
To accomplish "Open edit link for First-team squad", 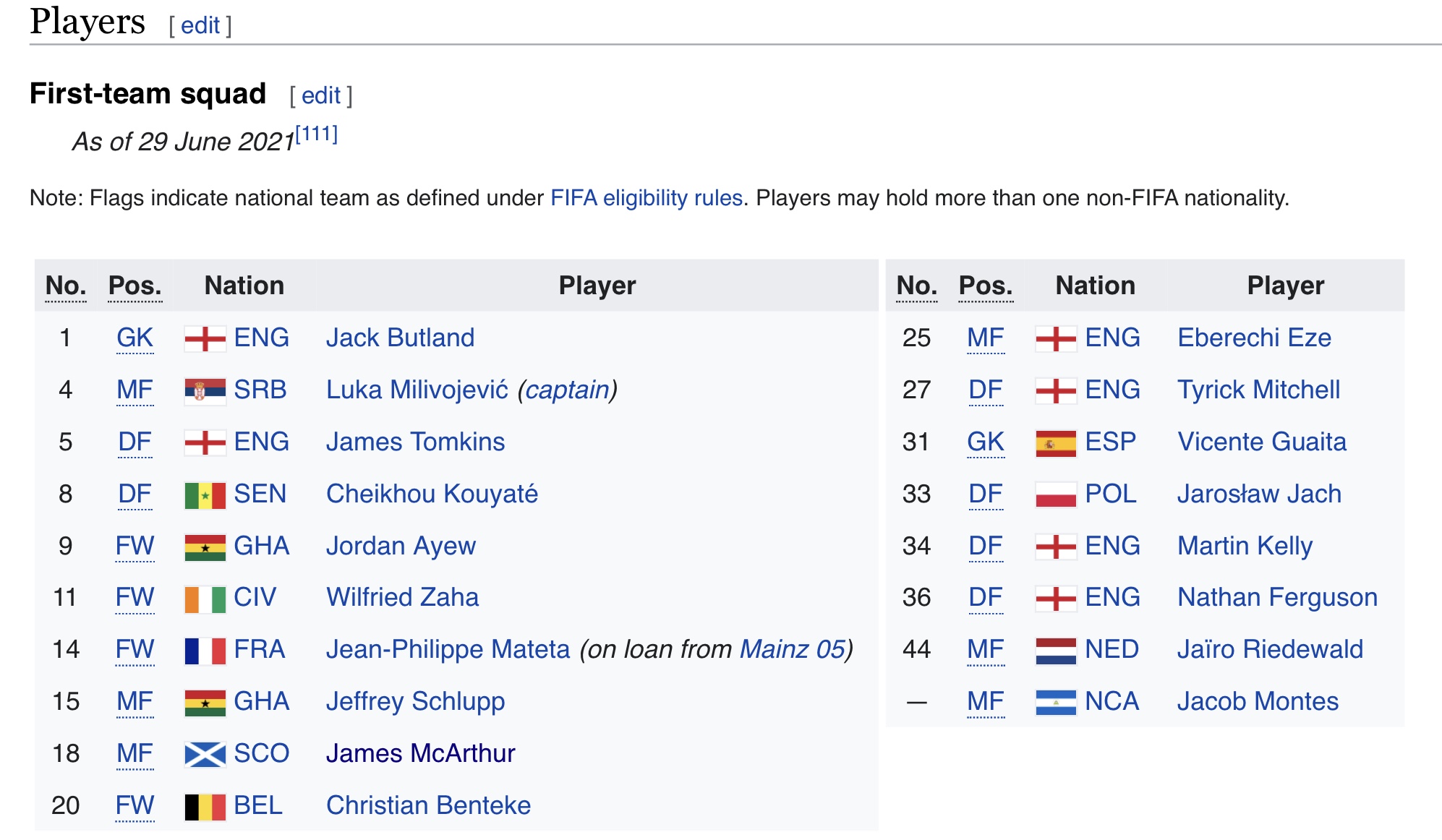I will [321, 95].
